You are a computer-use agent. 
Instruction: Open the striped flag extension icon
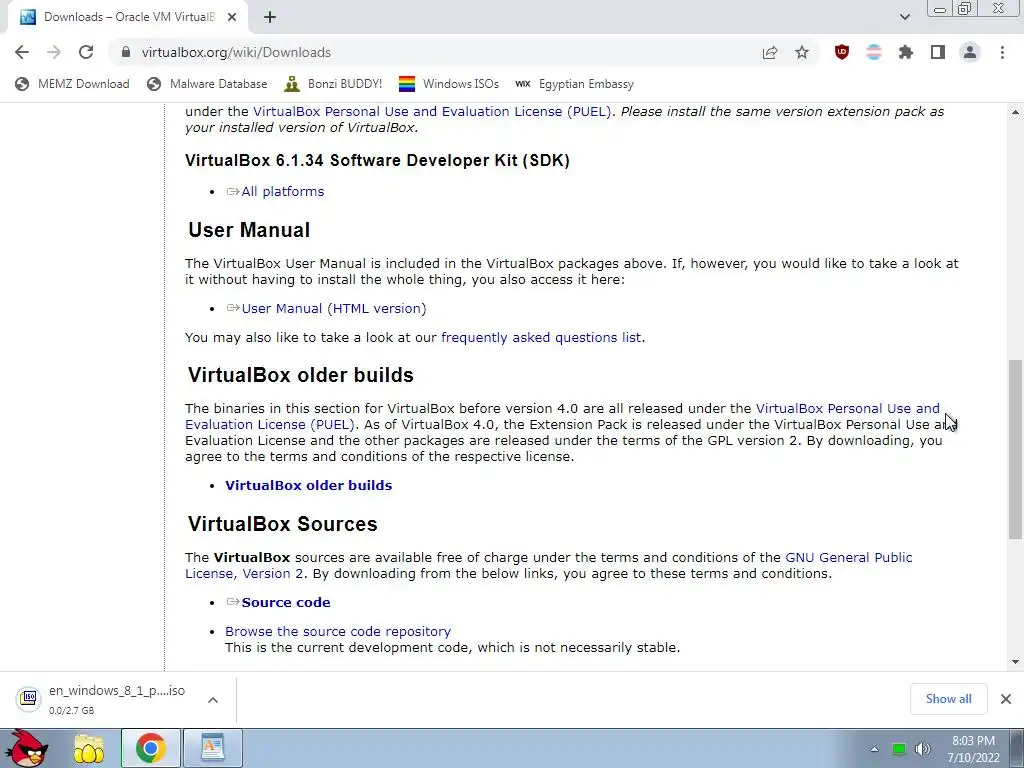tap(874, 52)
